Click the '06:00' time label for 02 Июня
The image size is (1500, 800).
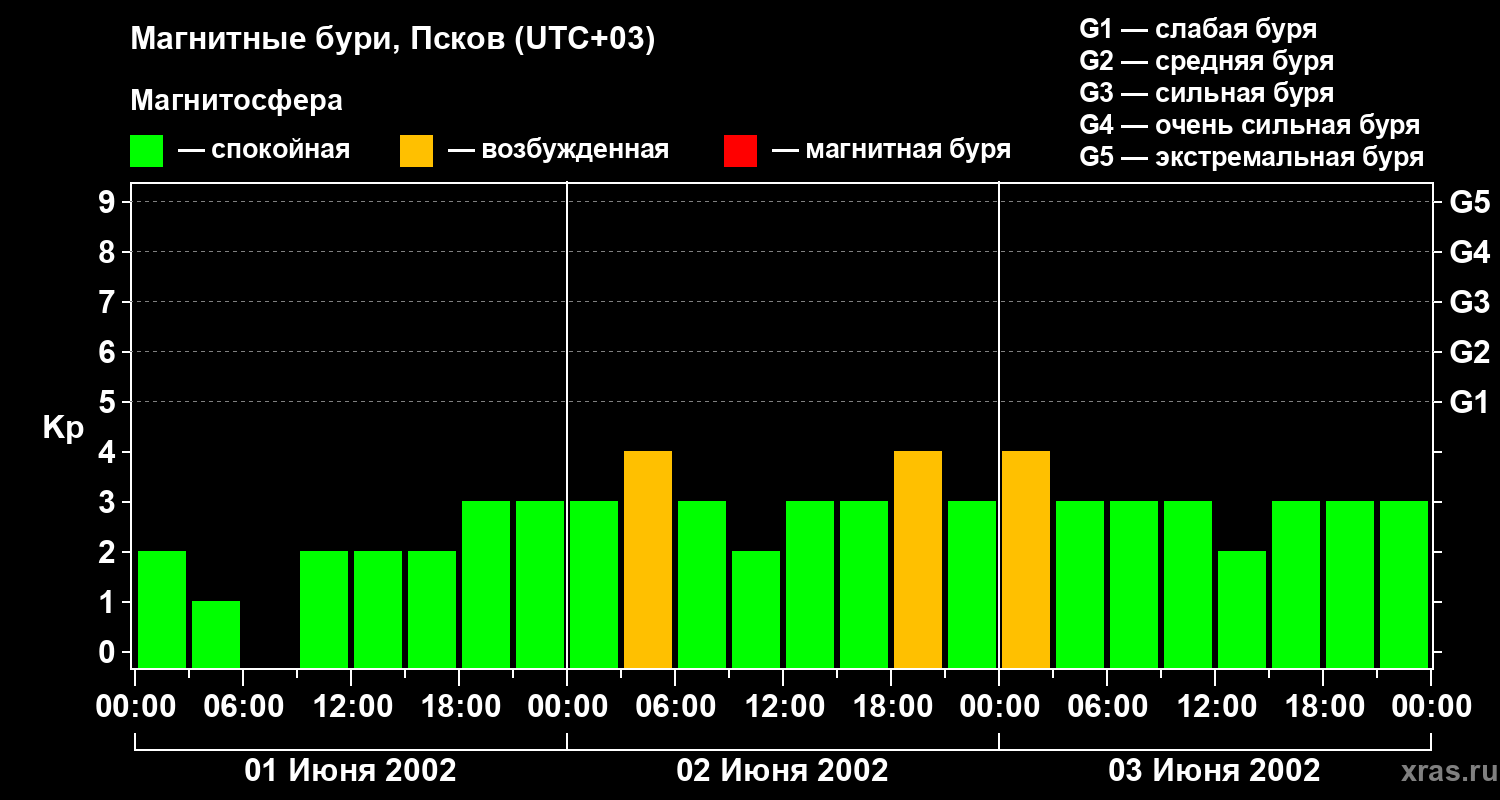675,707
